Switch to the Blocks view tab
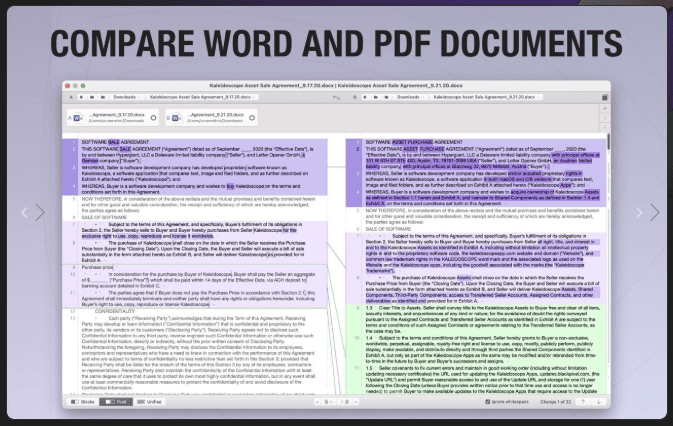Image resolution: width=673 pixels, height=426 pixels. pyautogui.click(x=83, y=402)
